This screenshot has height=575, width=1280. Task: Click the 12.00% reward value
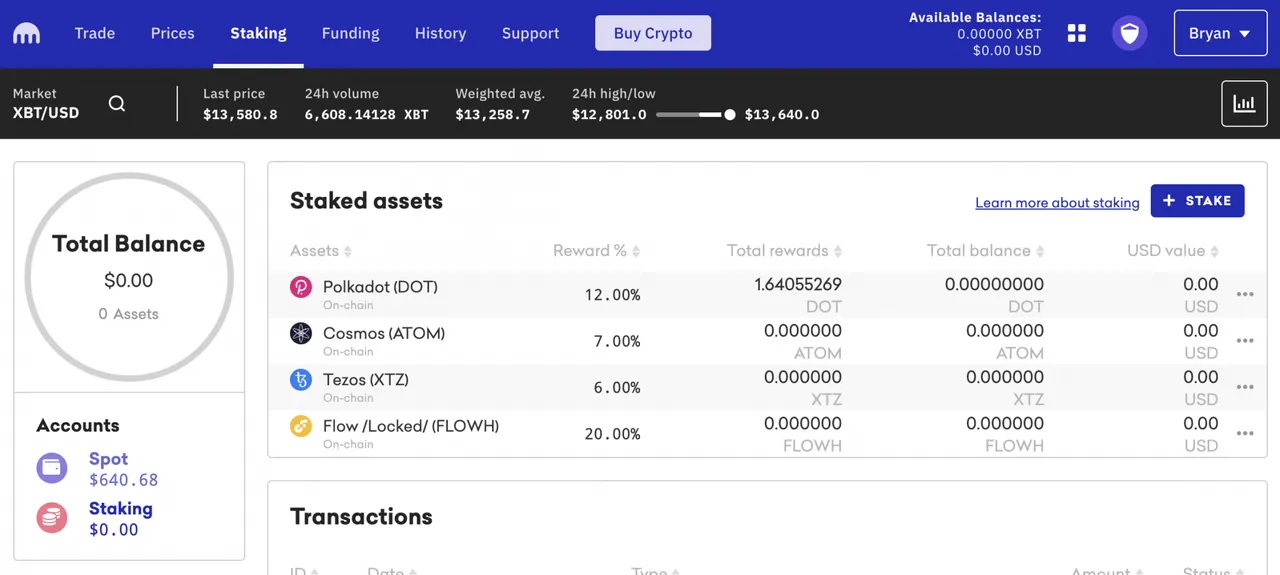click(613, 295)
